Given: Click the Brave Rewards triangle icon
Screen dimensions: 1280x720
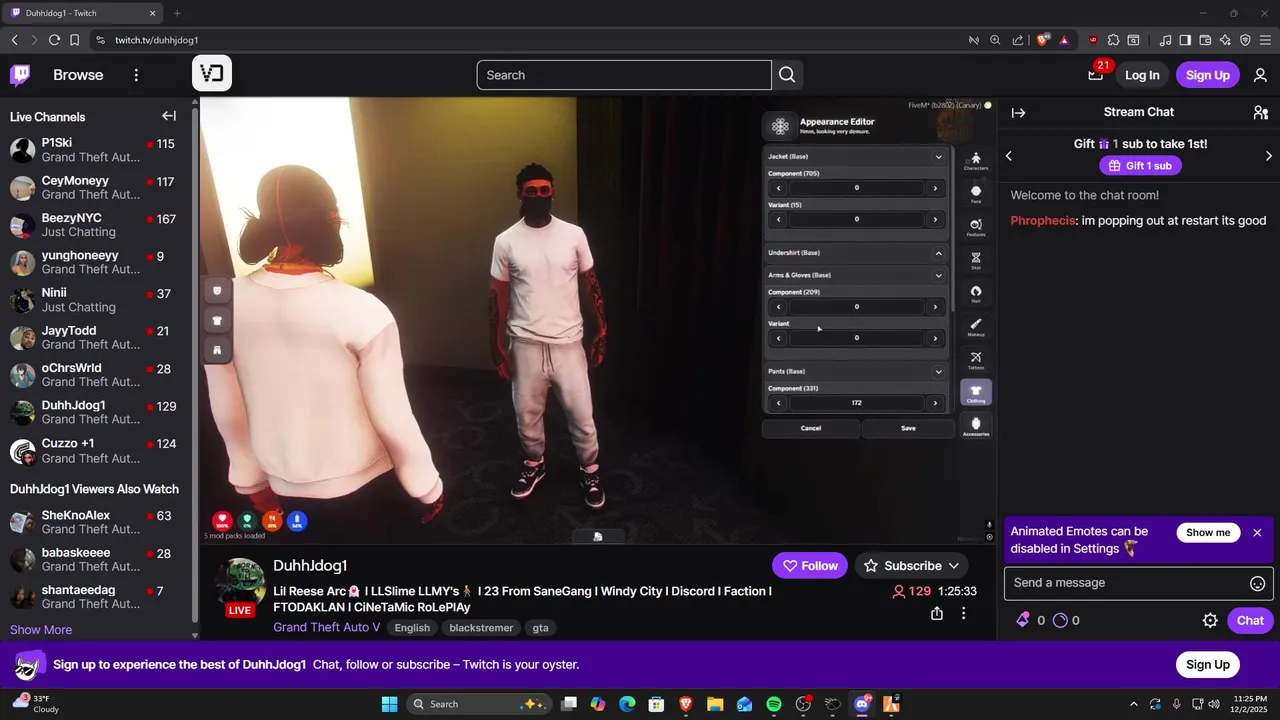Looking at the screenshot, I should pos(1064,40).
